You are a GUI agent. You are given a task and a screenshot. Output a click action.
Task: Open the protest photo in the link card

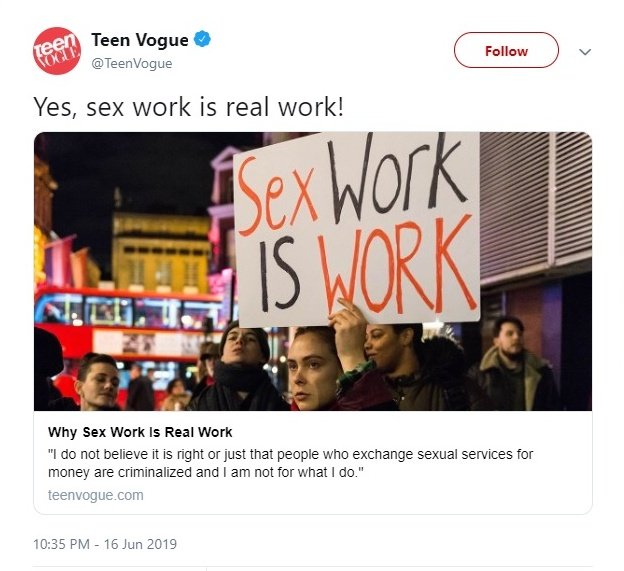(313, 271)
